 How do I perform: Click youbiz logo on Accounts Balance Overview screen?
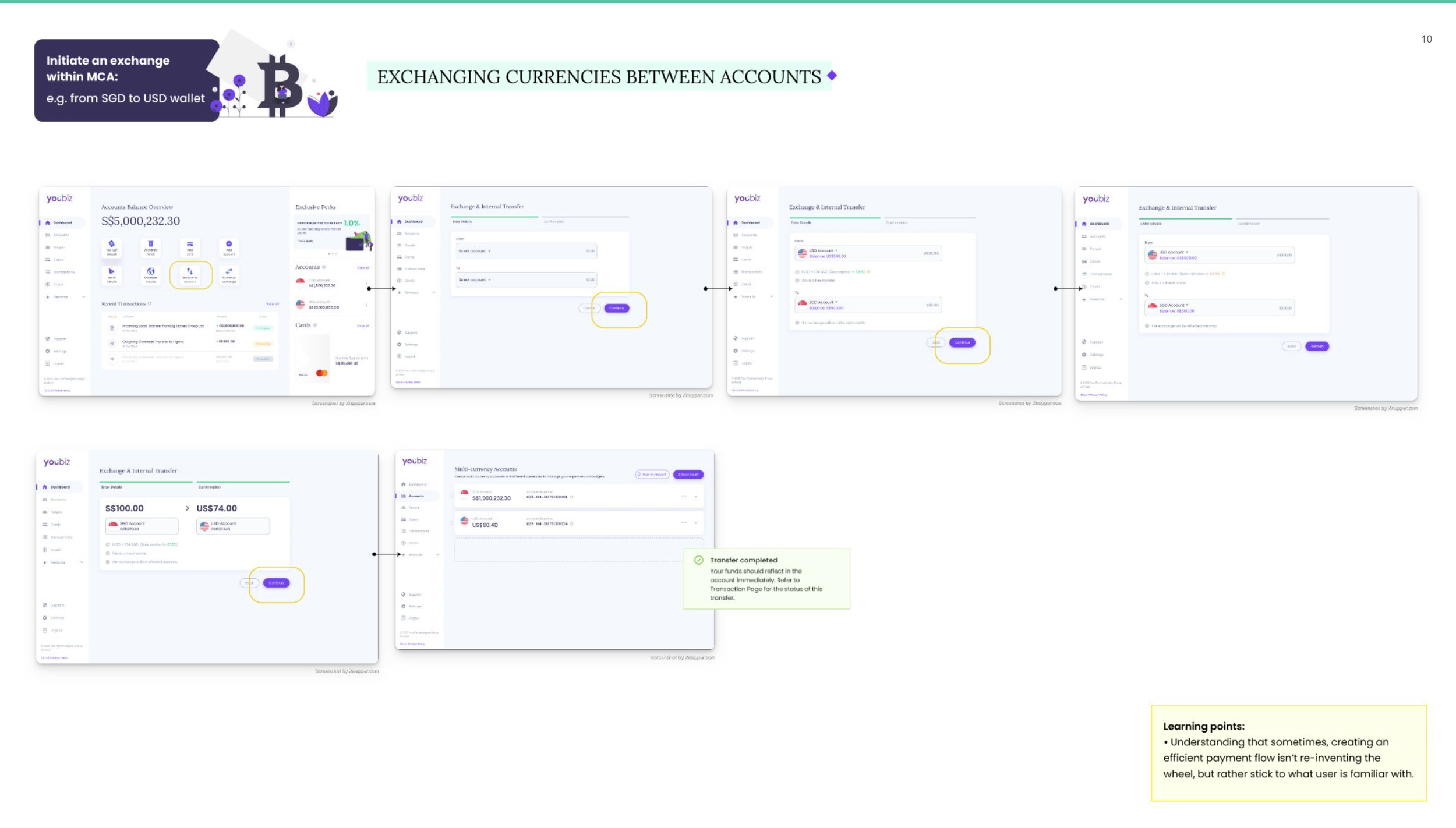59,199
